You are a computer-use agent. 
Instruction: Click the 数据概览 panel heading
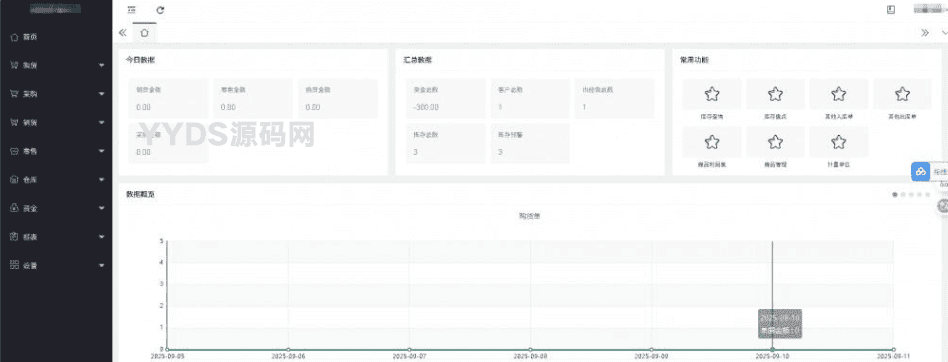[x=140, y=195]
